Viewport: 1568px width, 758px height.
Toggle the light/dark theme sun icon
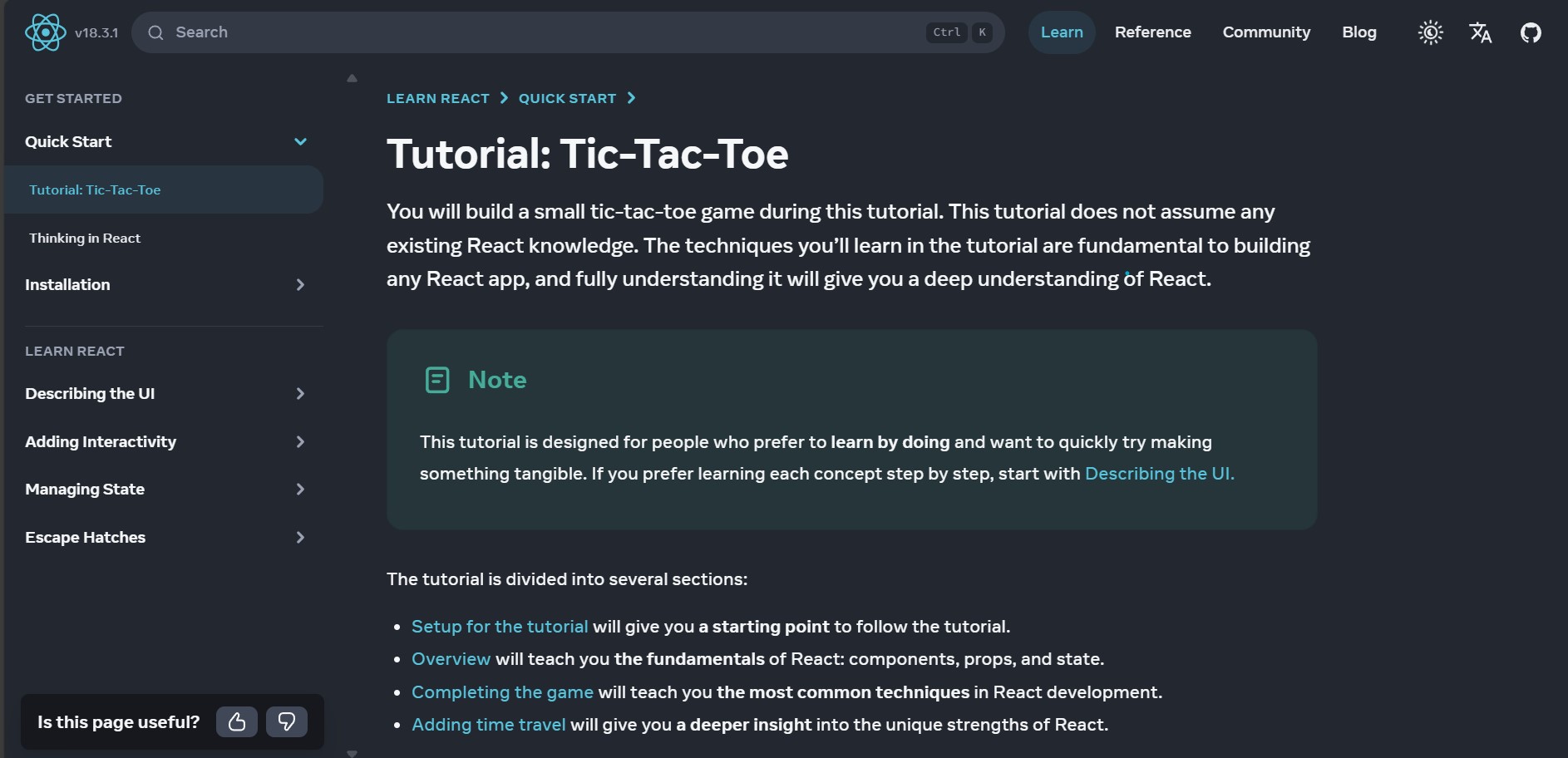[x=1430, y=32]
